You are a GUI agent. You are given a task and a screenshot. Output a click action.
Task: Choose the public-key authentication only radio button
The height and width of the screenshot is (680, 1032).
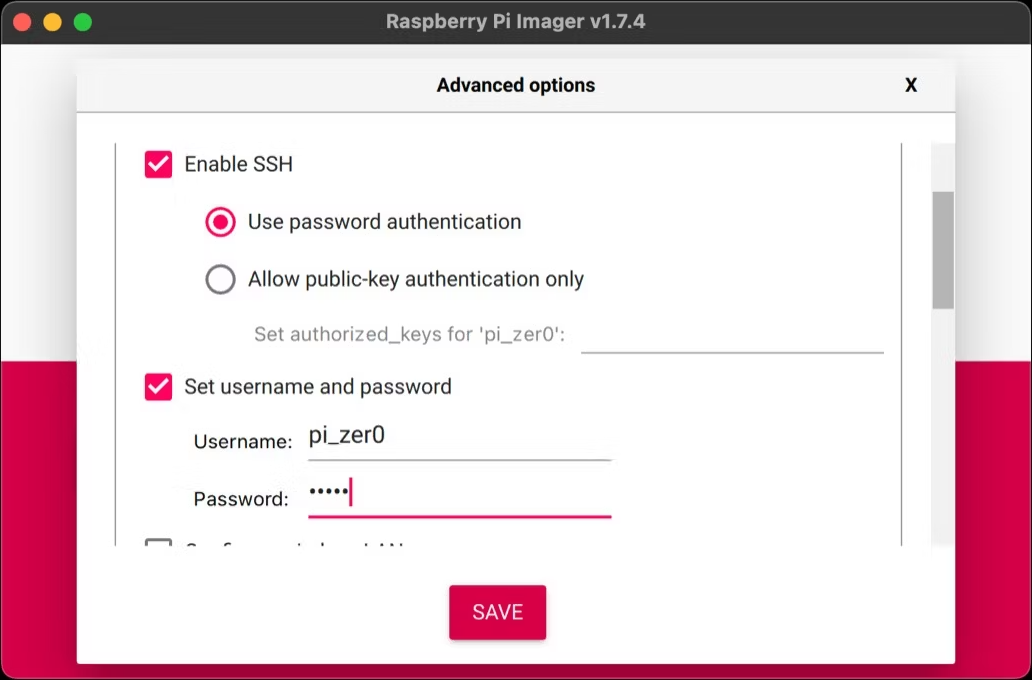tap(220, 279)
